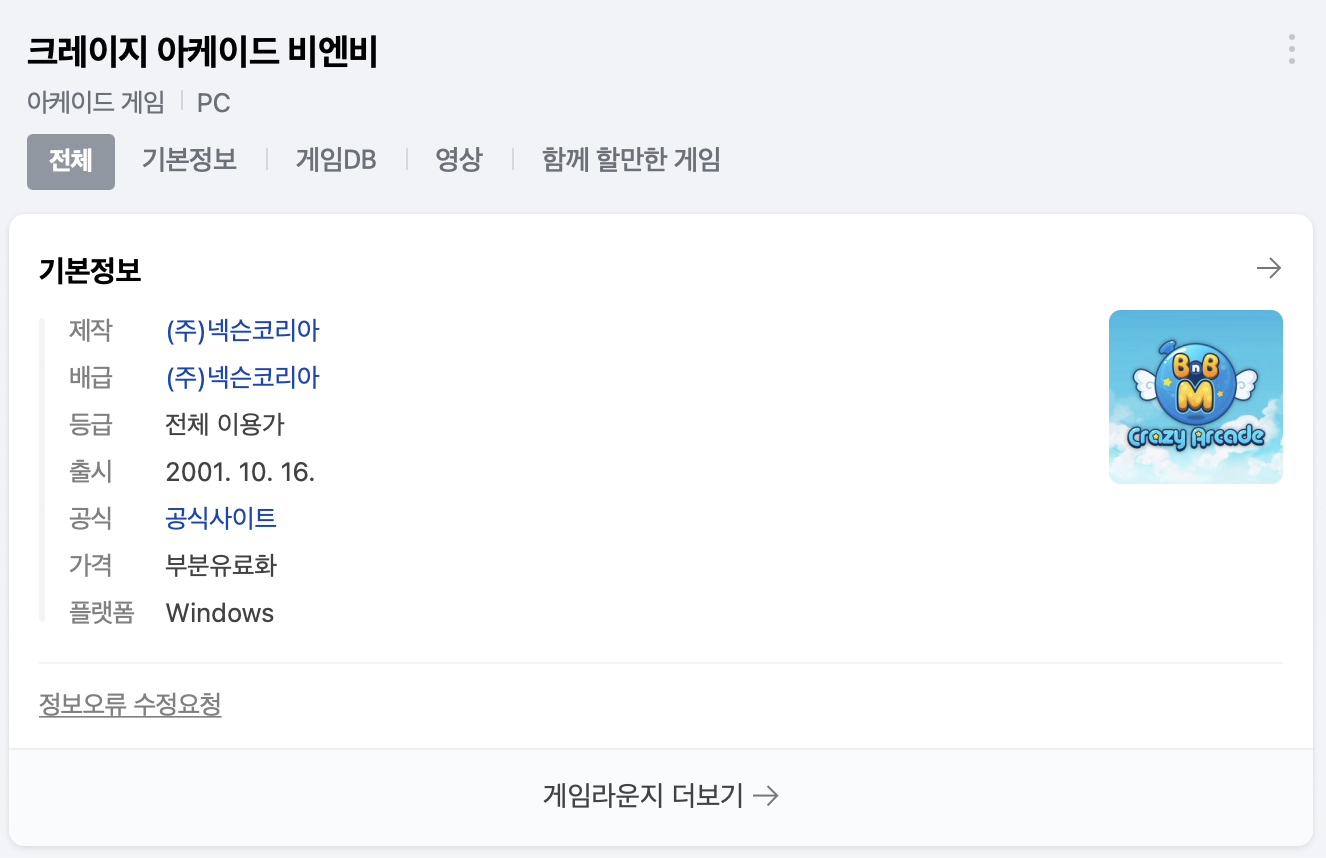Switch to the 기본정보 tab
Viewport: 1326px width, 858px height.
point(189,160)
